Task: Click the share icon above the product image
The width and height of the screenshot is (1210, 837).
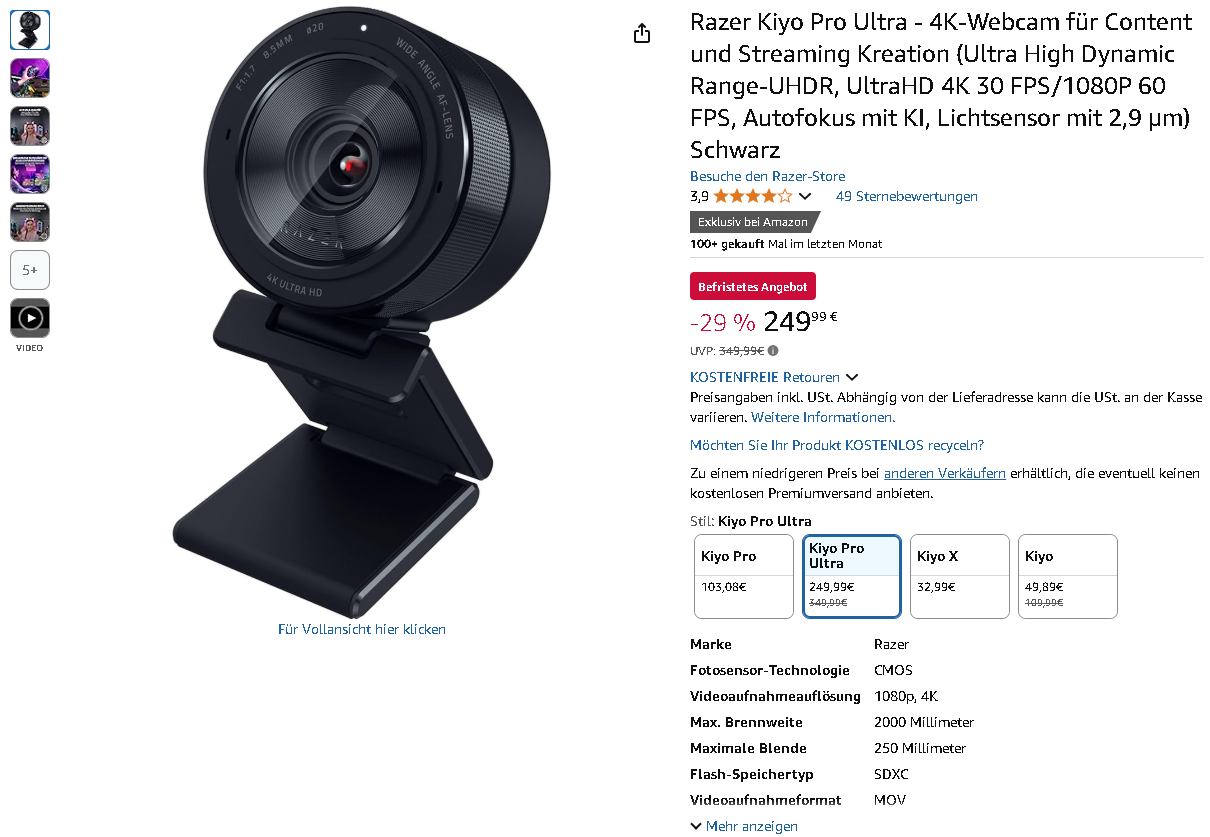Action: tap(642, 34)
